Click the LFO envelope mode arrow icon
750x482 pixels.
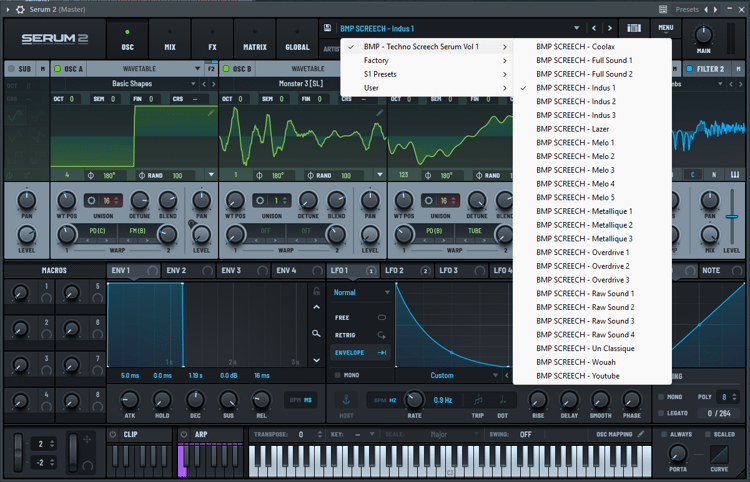(x=382, y=353)
